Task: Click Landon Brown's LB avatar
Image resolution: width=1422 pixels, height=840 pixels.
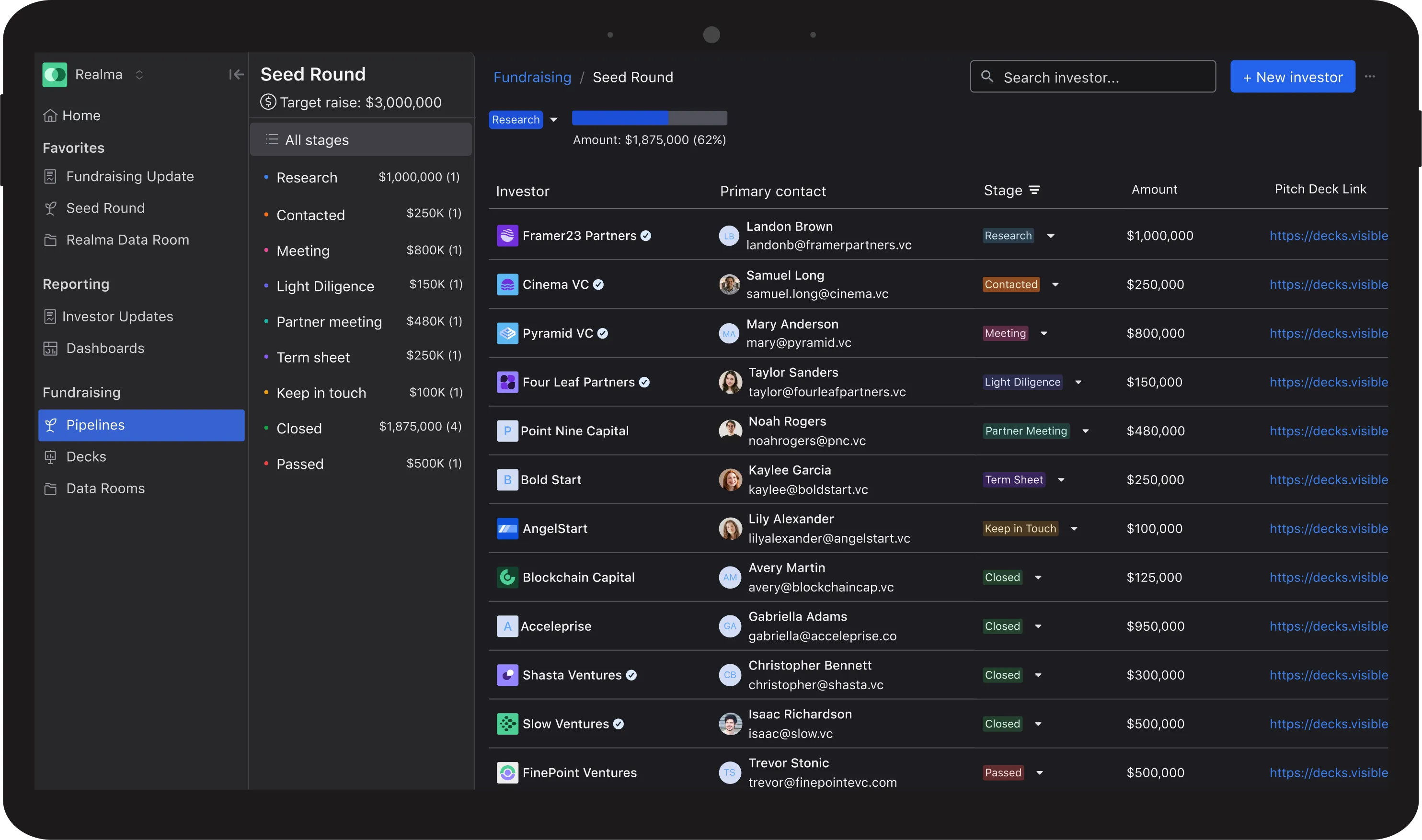Action: tap(729, 236)
